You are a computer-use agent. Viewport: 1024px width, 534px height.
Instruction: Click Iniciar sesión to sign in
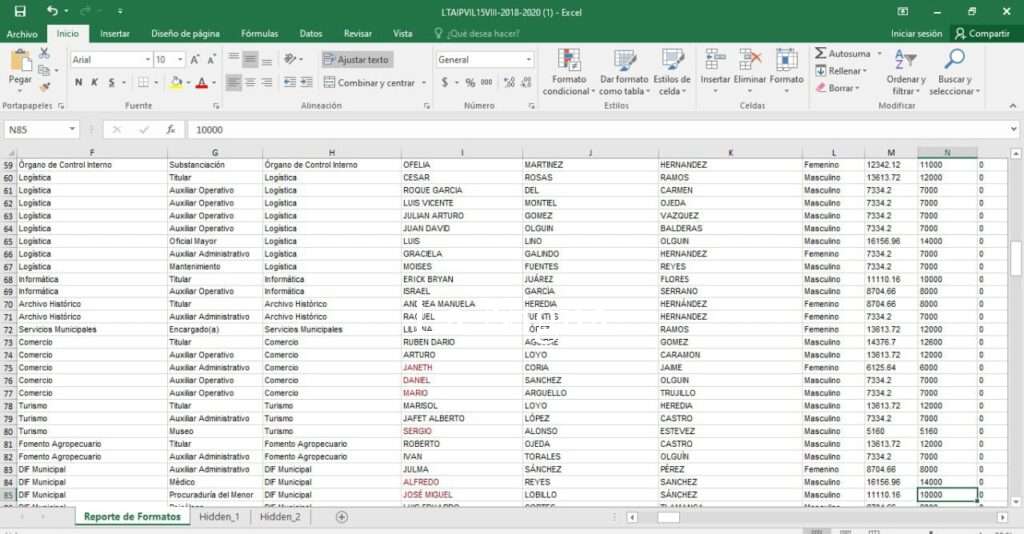coord(916,34)
